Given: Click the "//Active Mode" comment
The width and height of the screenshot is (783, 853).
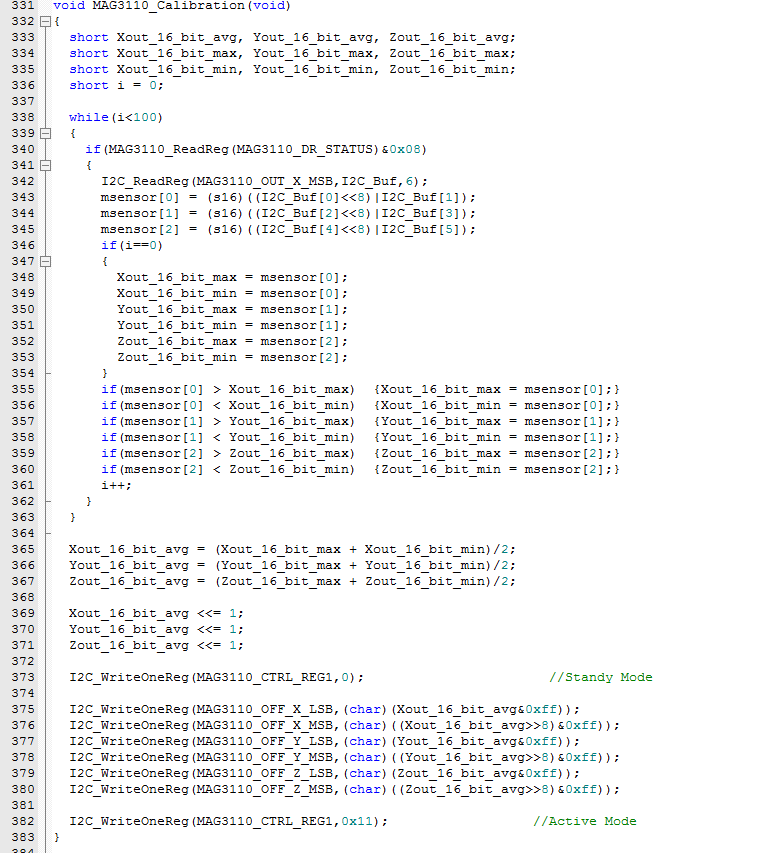Looking at the screenshot, I should pos(585,821).
